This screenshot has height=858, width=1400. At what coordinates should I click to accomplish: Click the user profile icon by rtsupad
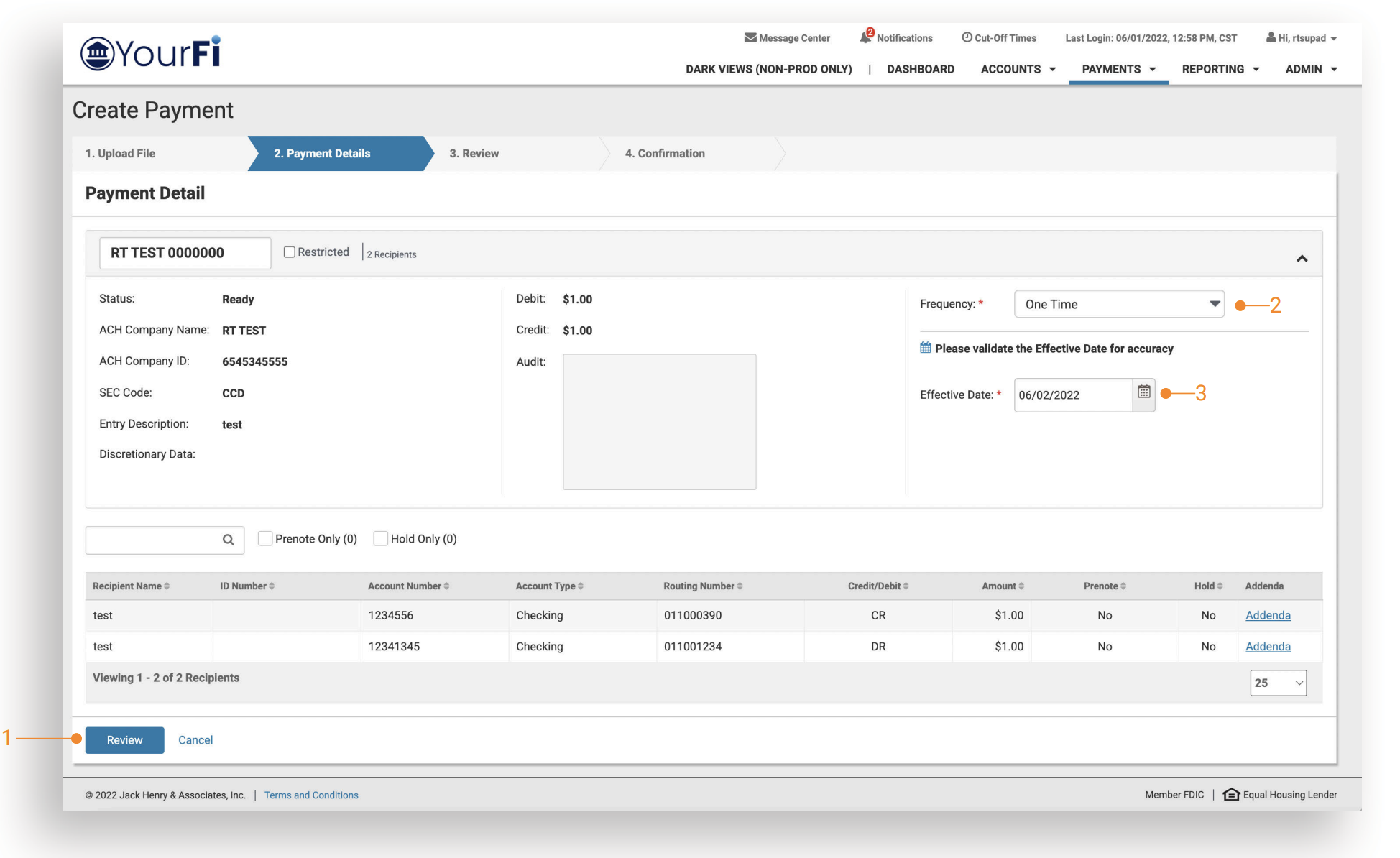point(1271,37)
